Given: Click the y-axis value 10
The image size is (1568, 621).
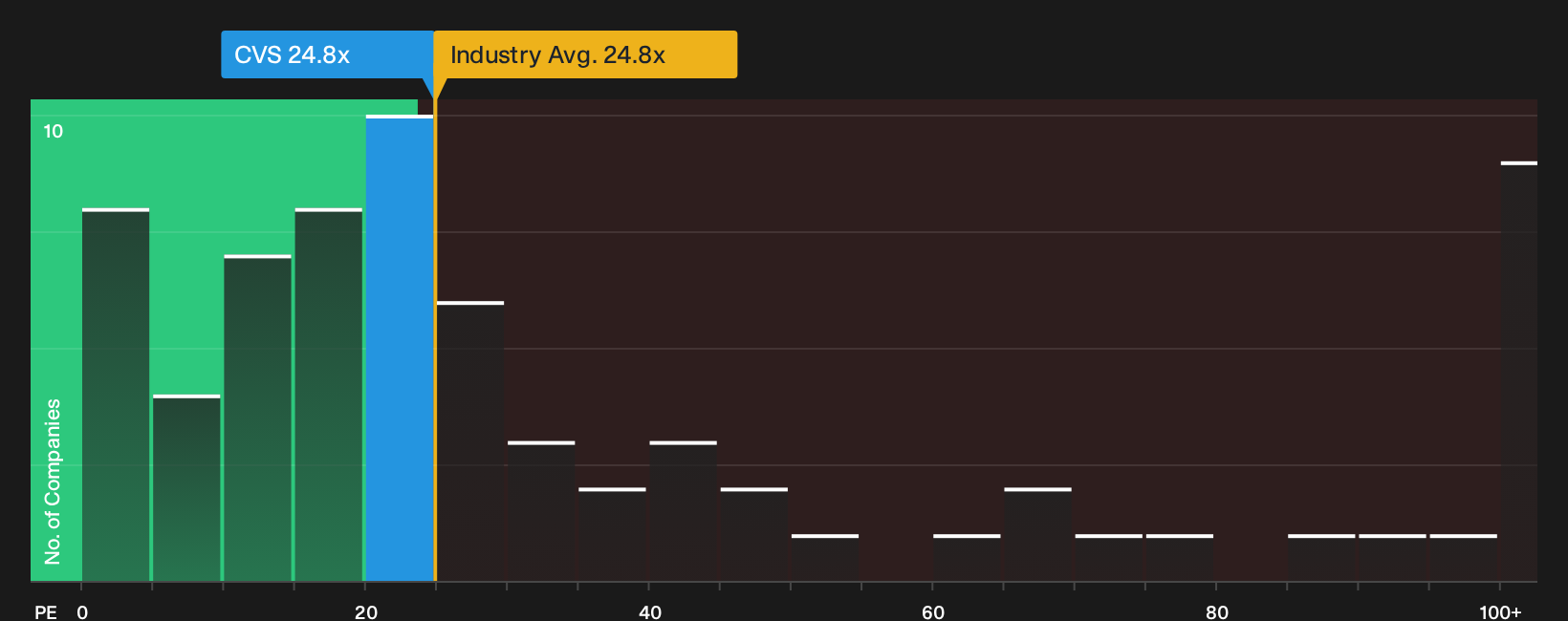Looking at the screenshot, I should (54, 131).
